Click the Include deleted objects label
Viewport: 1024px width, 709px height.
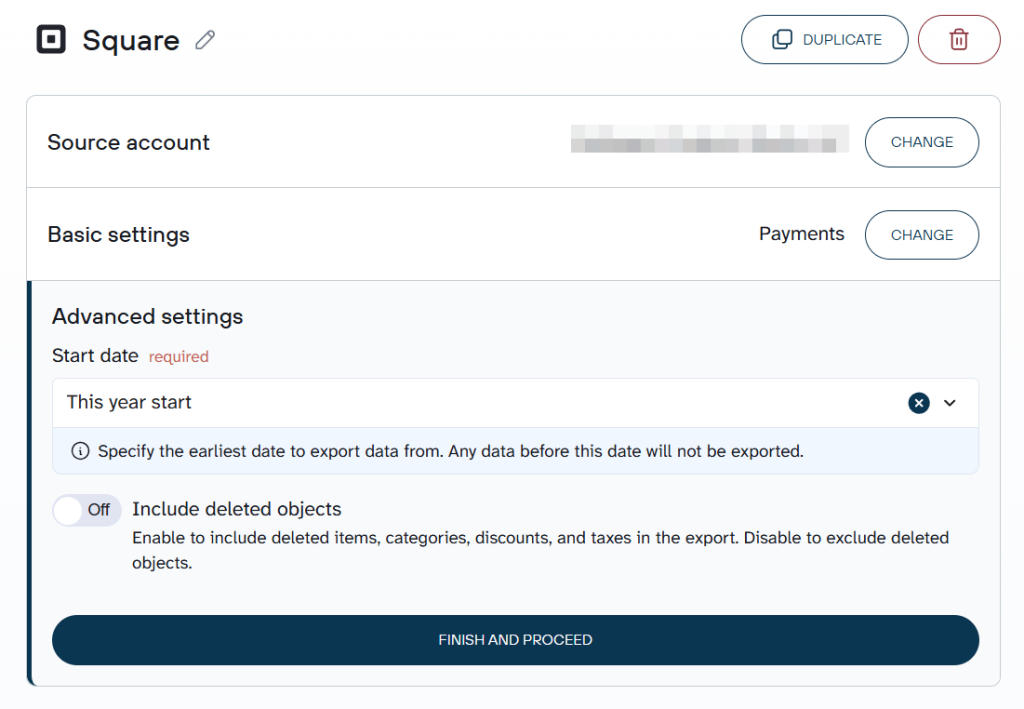[x=237, y=509]
